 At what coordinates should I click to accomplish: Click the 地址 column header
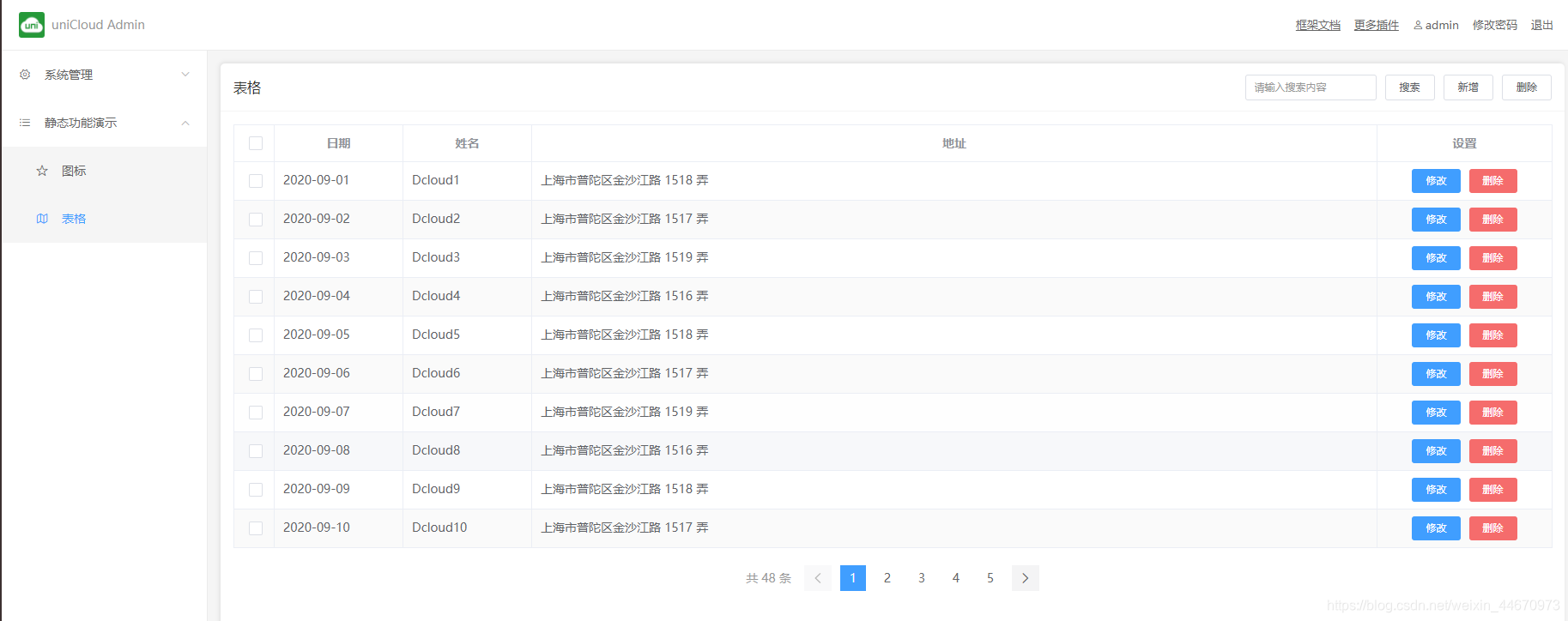point(954,143)
